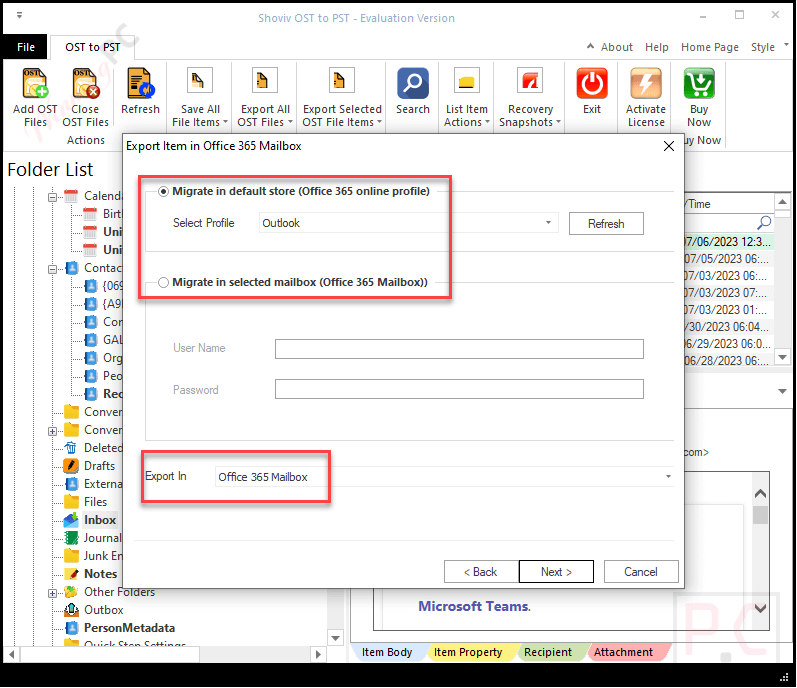Switch to OST to PST ribbon tab

point(93,47)
